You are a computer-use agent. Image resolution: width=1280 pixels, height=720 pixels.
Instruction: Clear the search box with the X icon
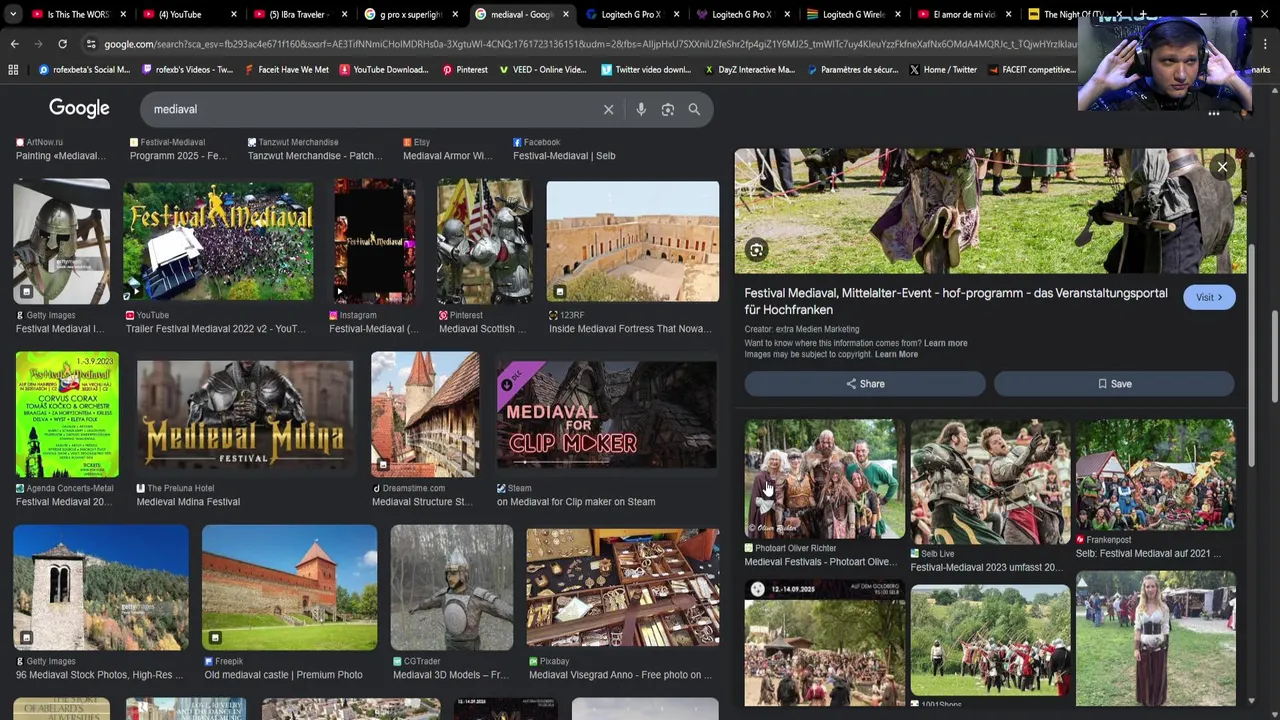(608, 109)
